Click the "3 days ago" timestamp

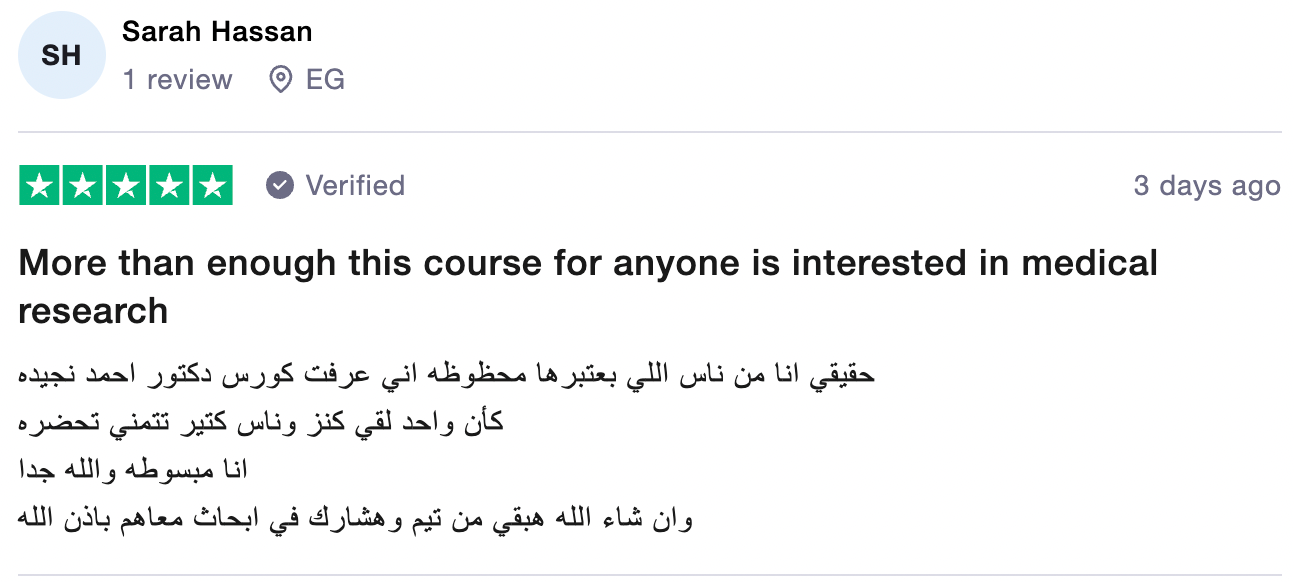tap(1206, 186)
